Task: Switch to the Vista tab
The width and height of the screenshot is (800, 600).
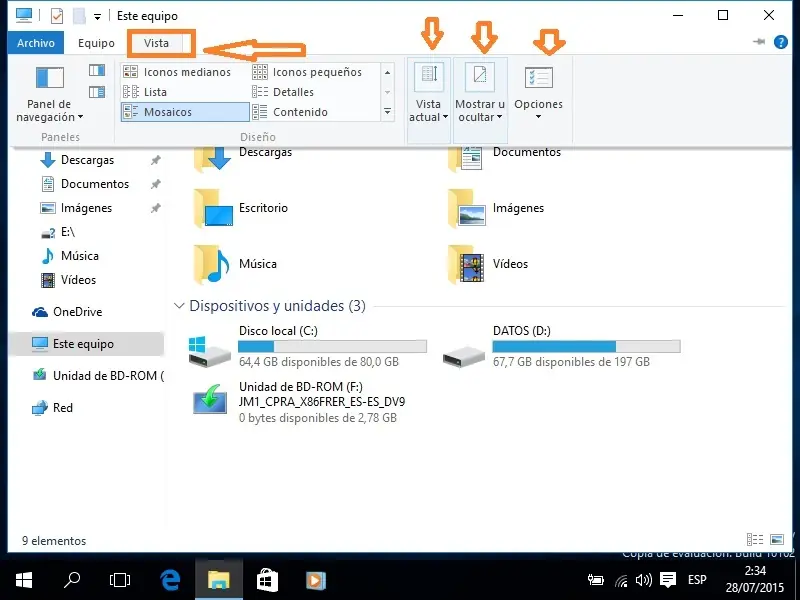Action: coord(156,43)
